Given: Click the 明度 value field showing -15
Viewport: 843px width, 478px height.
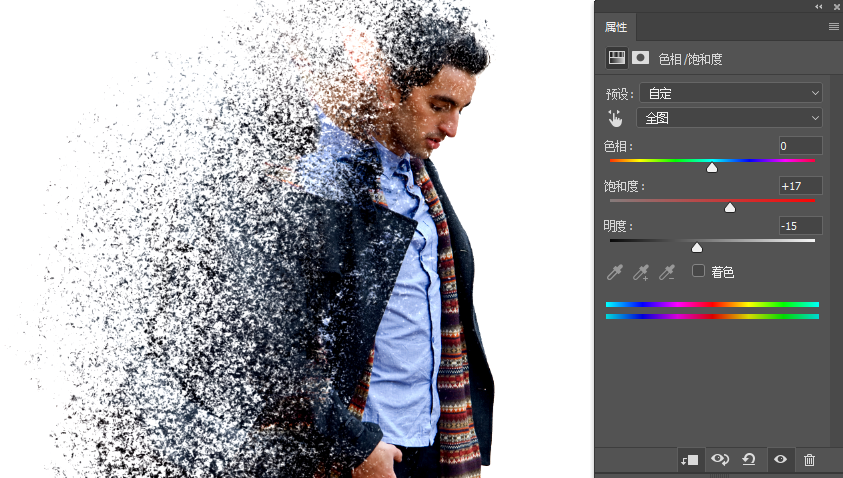Looking at the screenshot, I should [x=801, y=226].
